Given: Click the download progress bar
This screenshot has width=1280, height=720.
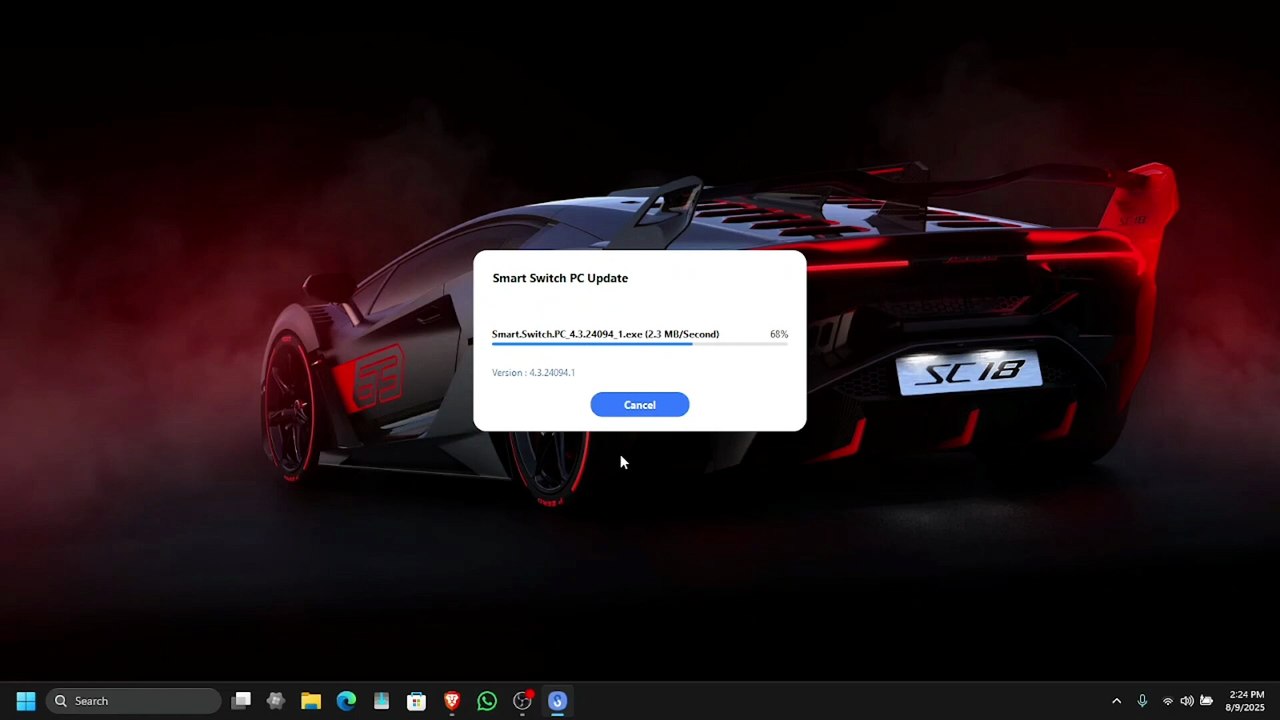Looking at the screenshot, I should pyautogui.click(x=639, y=344).
